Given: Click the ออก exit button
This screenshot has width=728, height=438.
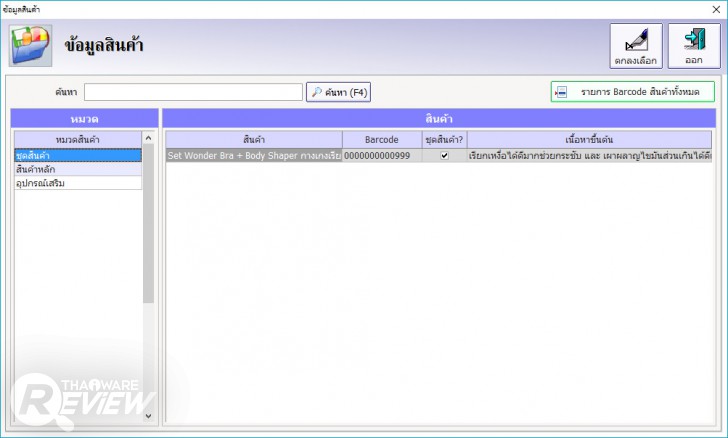Looking at the screenshot, I should point(694,46).
